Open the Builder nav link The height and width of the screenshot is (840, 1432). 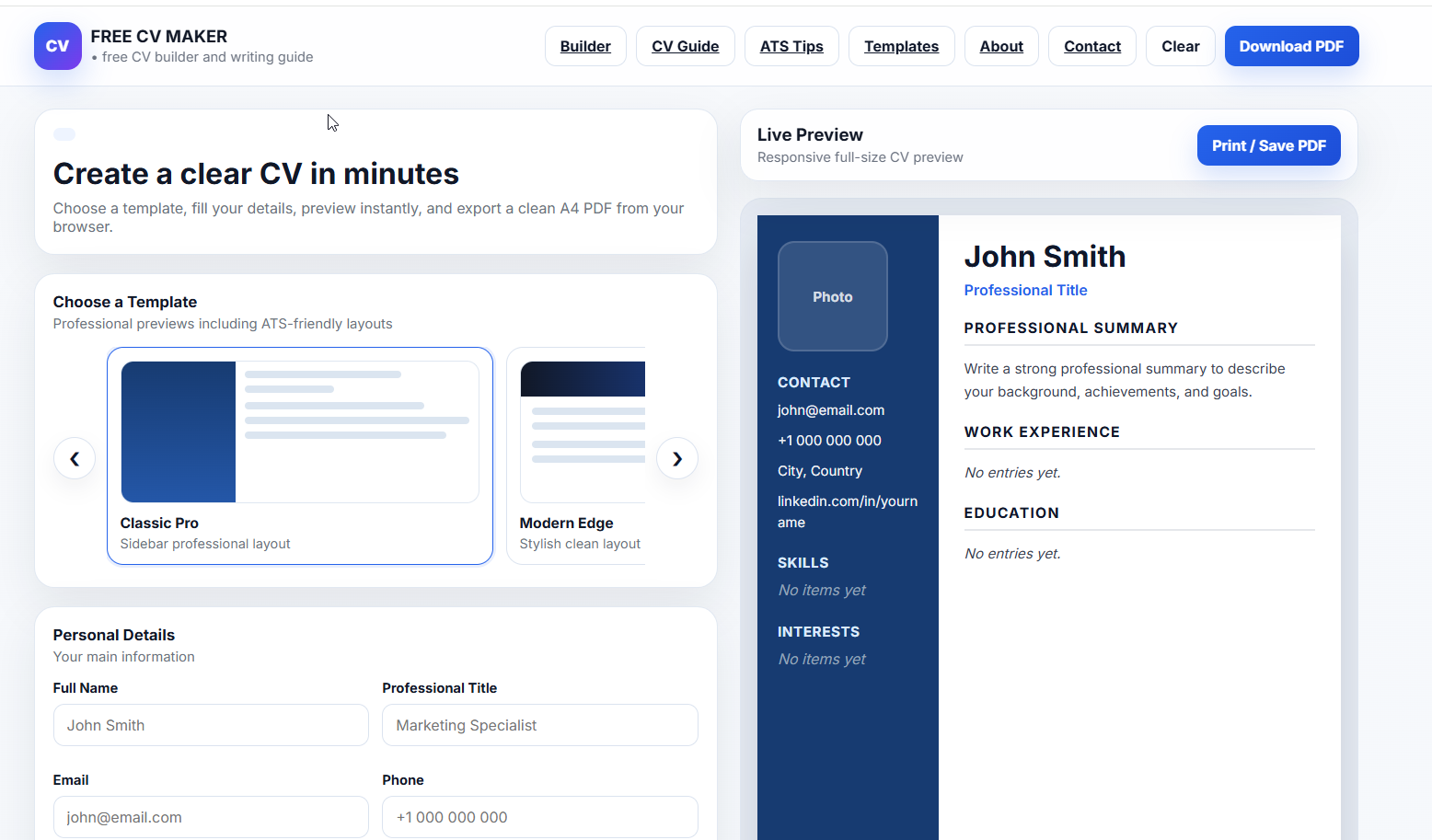point(585,46)
